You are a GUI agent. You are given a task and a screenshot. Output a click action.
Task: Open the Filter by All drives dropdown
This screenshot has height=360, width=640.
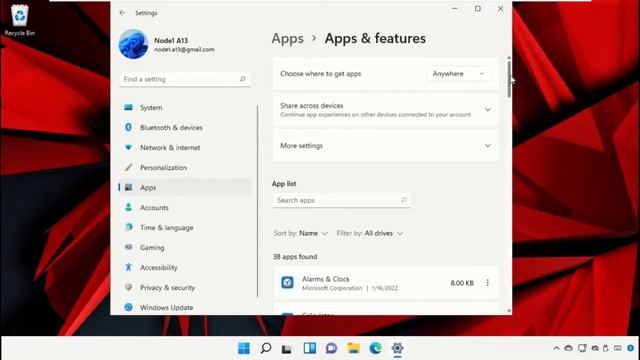pos(370,233)
